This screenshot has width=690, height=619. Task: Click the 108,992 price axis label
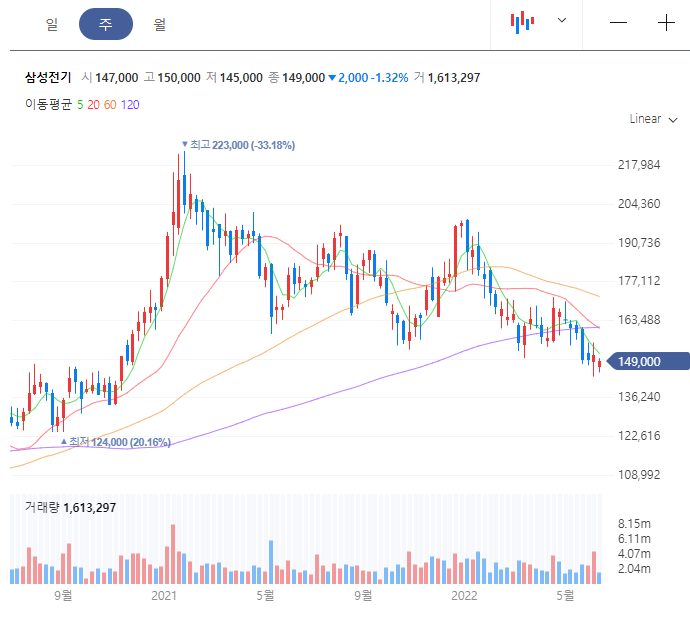pyautogui.click(x=639, y=475)
